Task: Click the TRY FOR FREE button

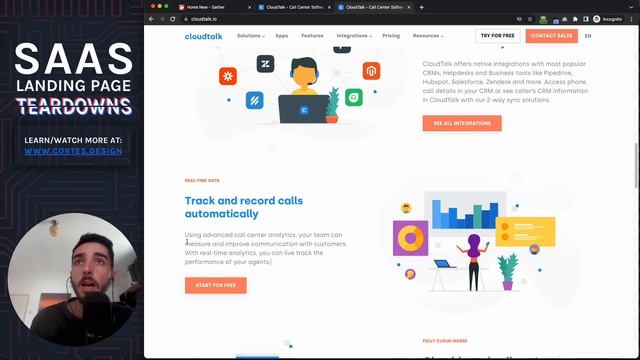Action: click(498, 36)
